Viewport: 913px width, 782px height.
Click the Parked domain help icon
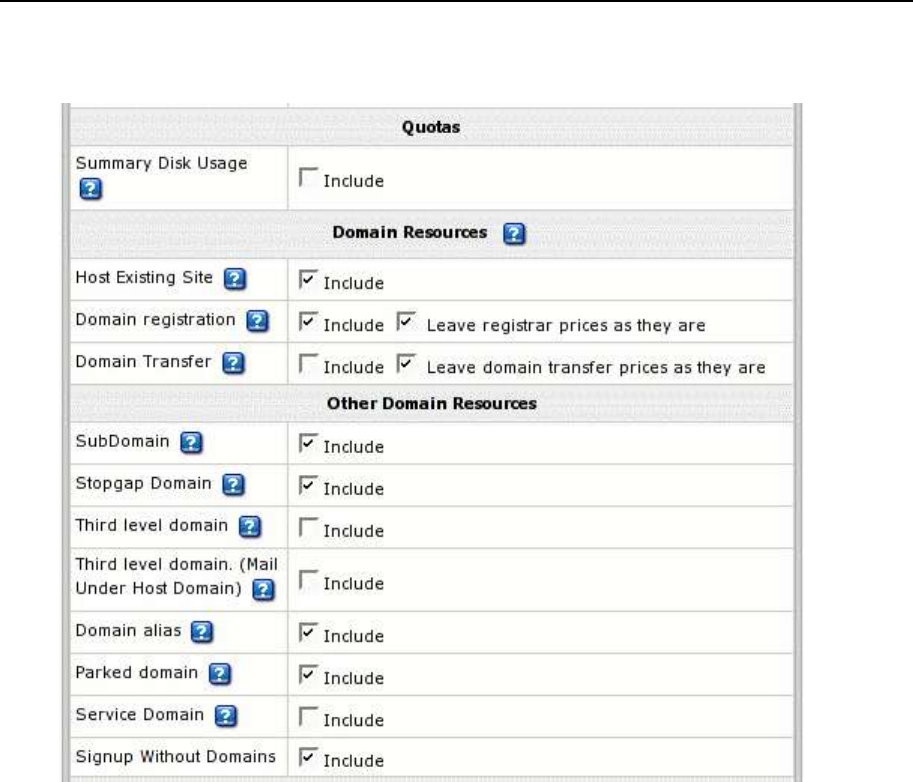(220, 674)
